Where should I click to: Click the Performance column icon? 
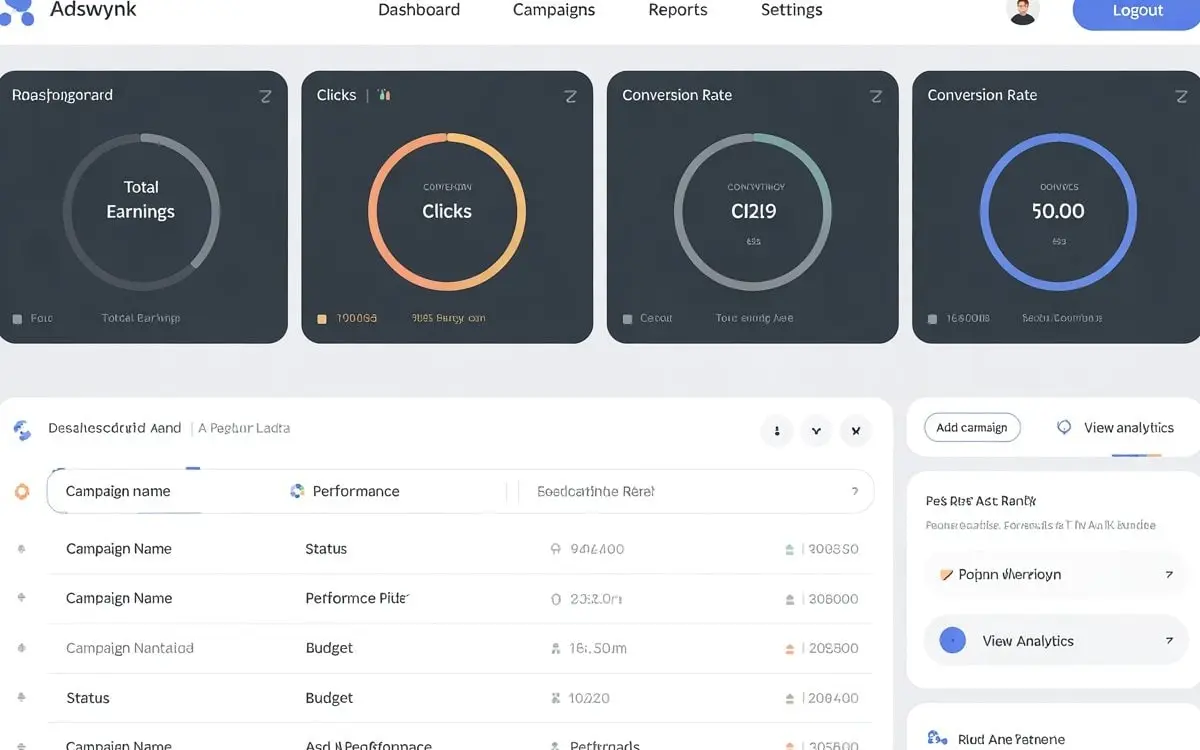pyautogui.click(x=297, y=491)
